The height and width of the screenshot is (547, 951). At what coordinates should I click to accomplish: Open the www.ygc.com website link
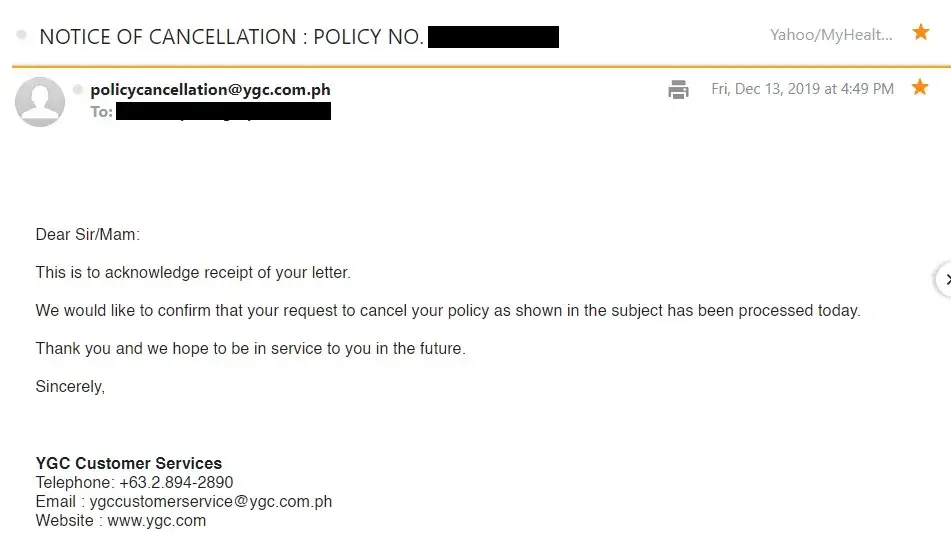pos(156,520)
